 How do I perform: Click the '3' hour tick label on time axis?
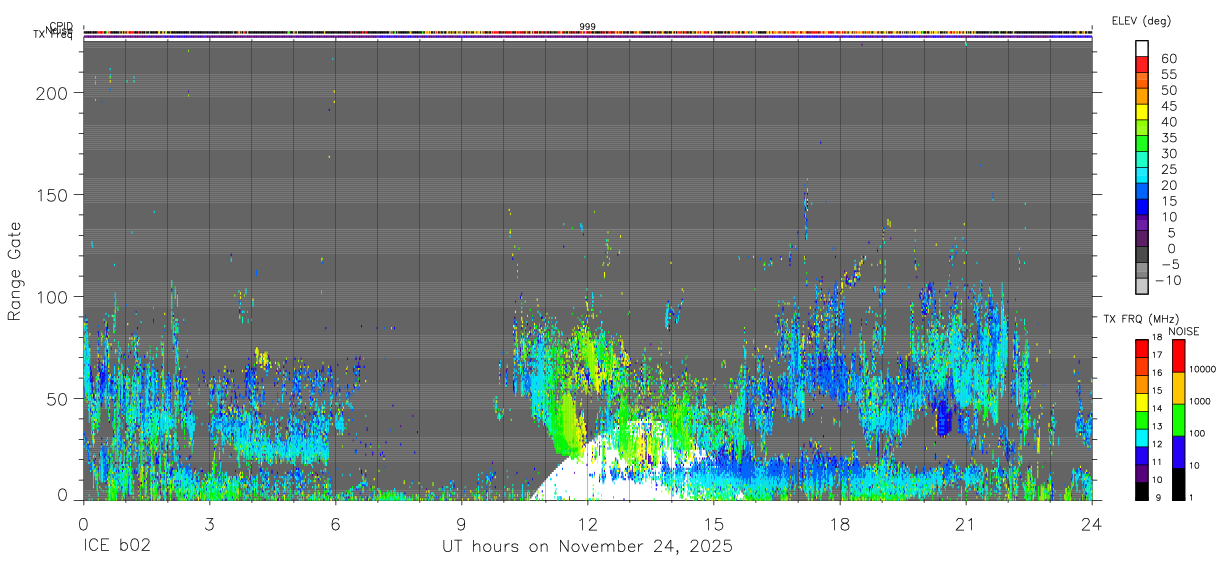(209, 523)
